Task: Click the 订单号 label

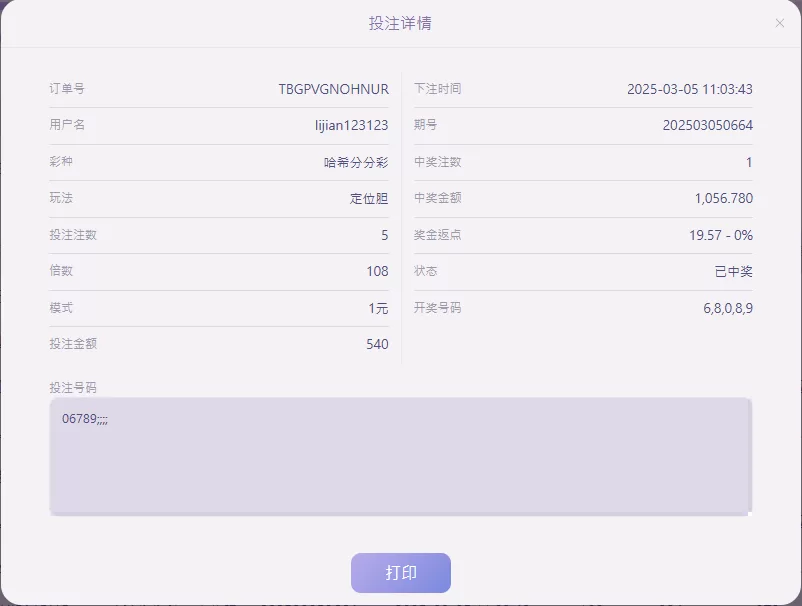Action: click(x=67, y=88)
